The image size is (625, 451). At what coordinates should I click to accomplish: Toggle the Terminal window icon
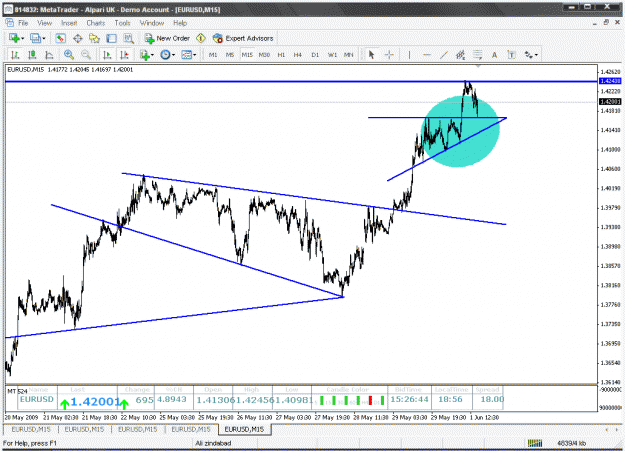point(111,38)
